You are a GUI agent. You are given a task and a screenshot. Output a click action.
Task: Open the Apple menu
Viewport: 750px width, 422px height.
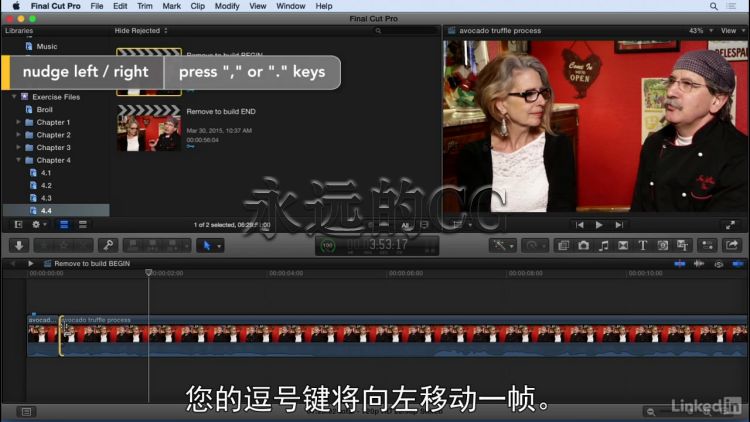[16, 6]
